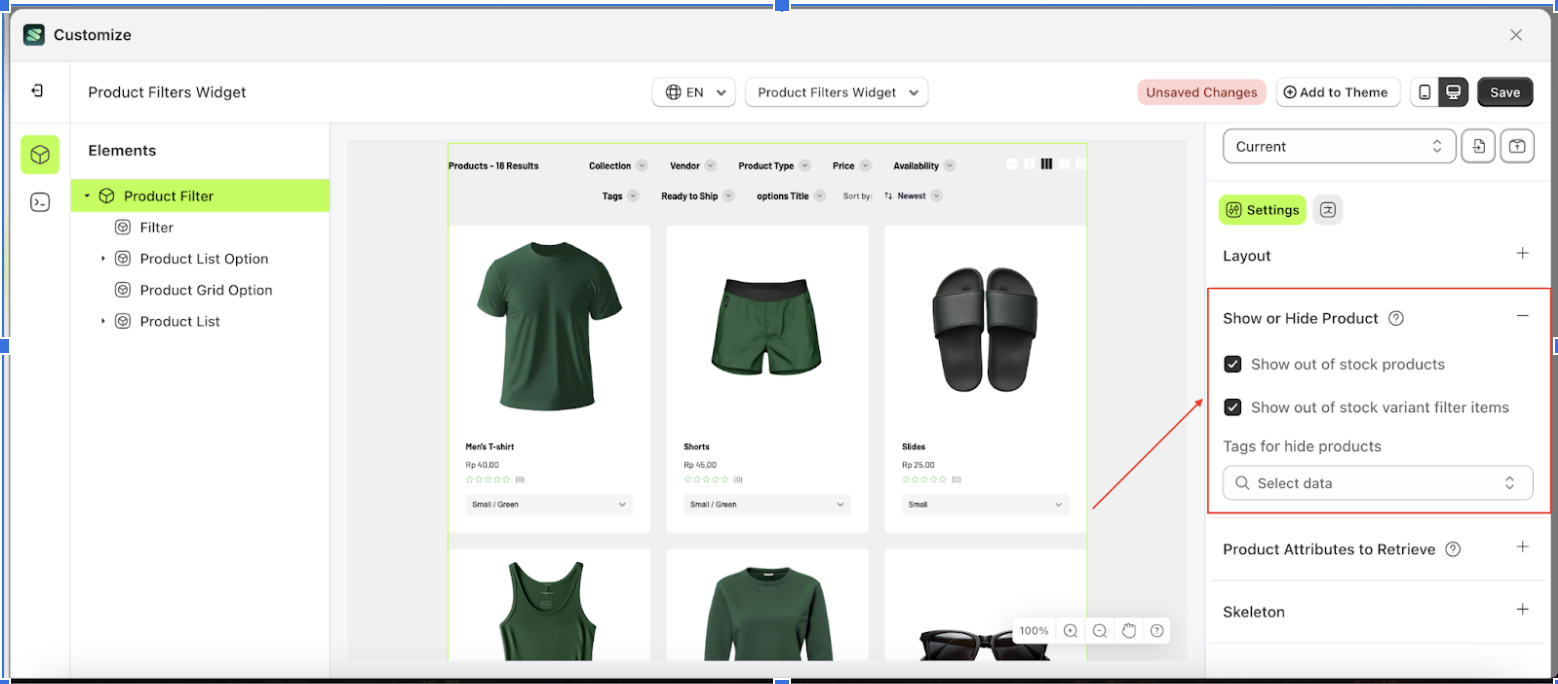Click the Save button
Image resolution: width=1558 pixels, height=684 pixels.
[x=1504, y=92]
